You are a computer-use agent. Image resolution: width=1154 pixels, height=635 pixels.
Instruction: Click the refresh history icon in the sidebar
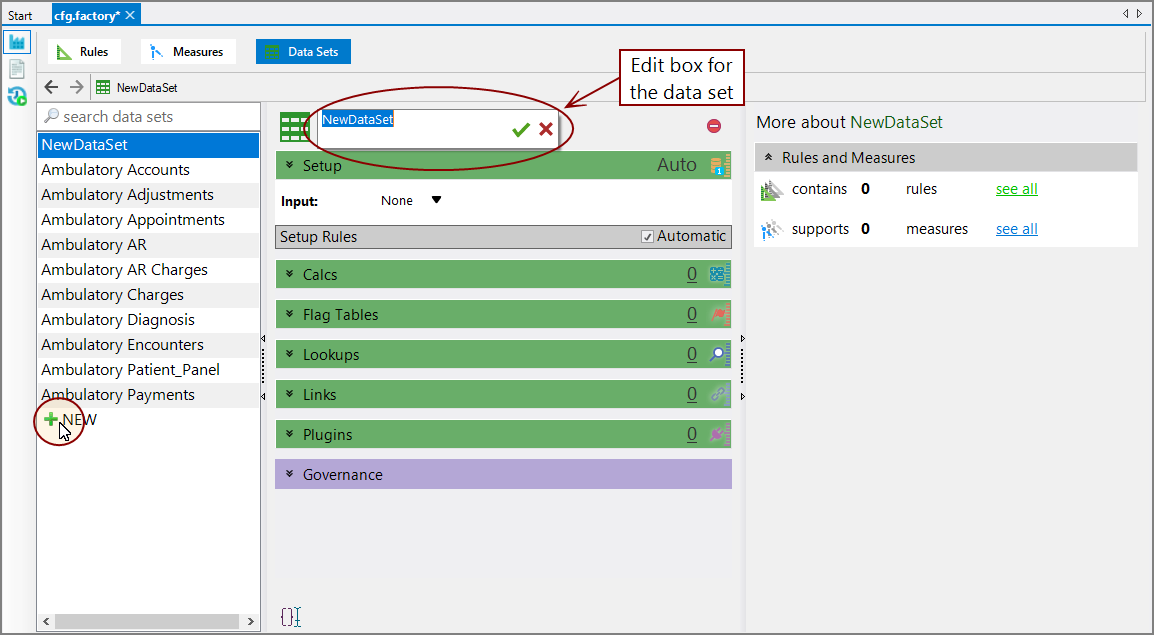16,96
